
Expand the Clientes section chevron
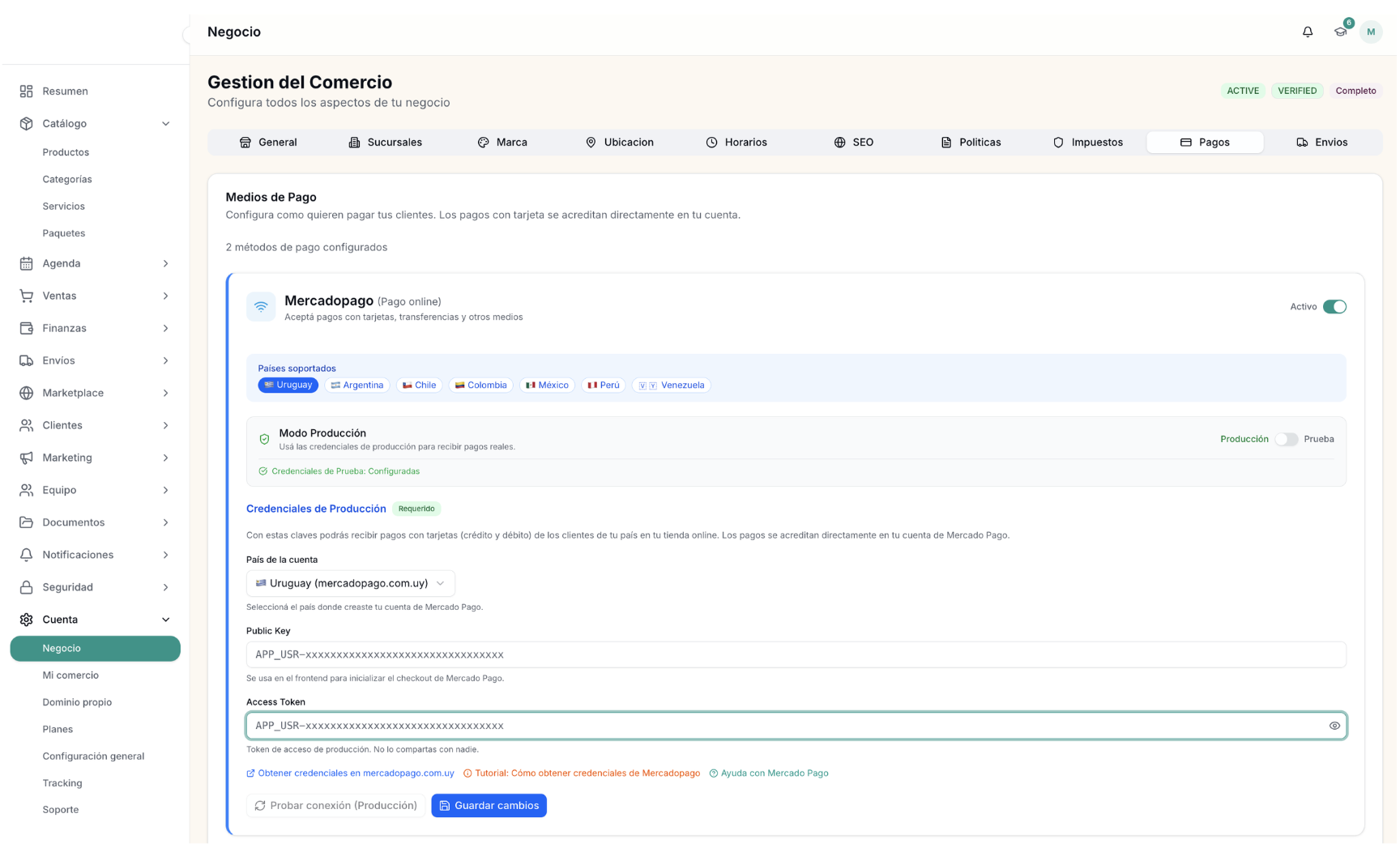(x=165, y=425)
